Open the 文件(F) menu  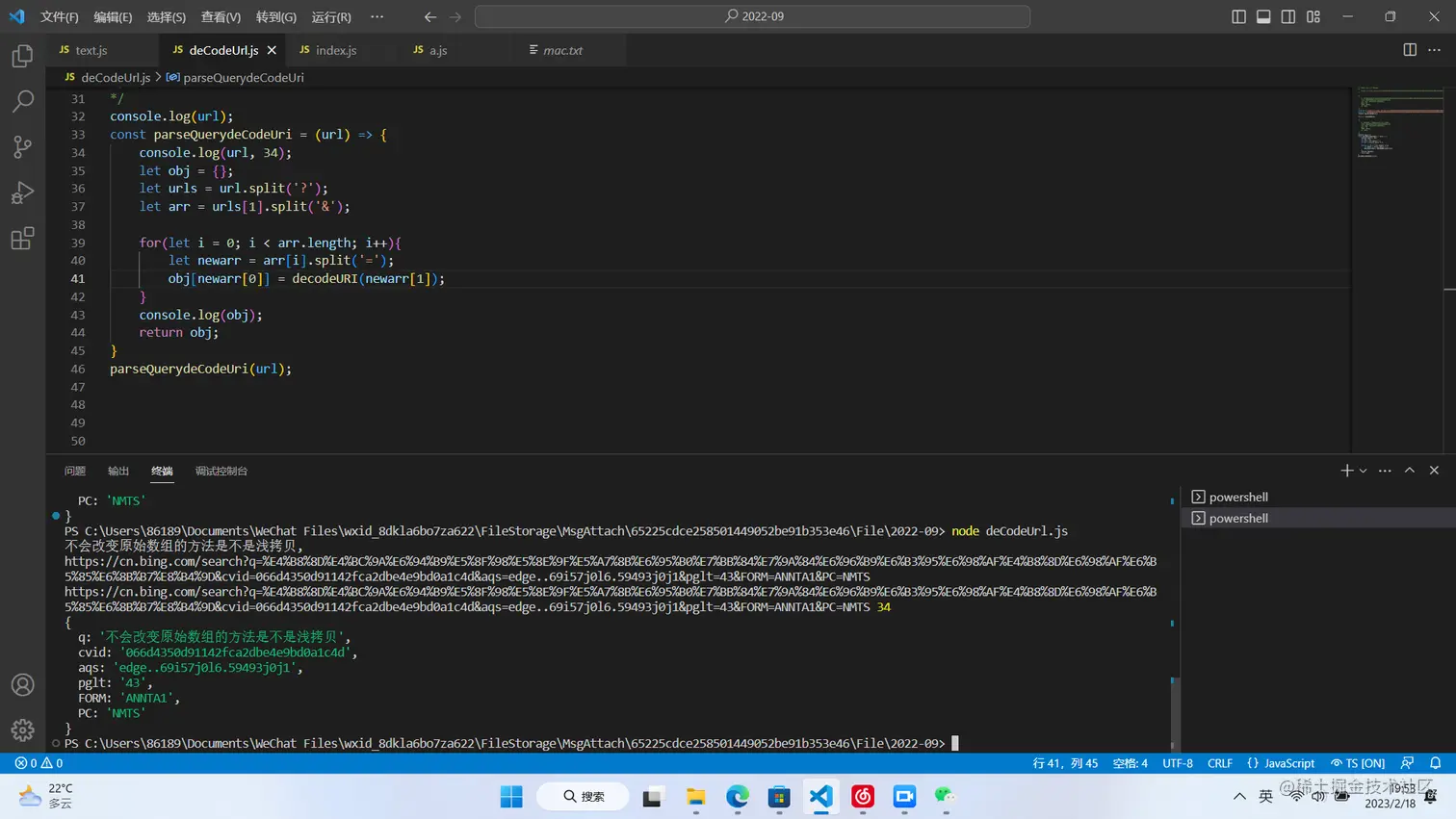[60, 17]
